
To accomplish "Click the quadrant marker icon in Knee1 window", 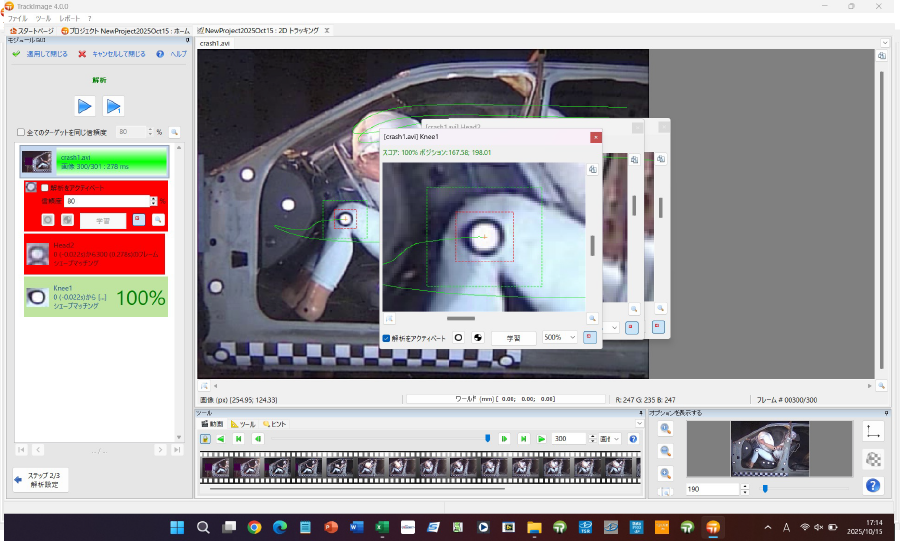I will click(x=477, y=338).
